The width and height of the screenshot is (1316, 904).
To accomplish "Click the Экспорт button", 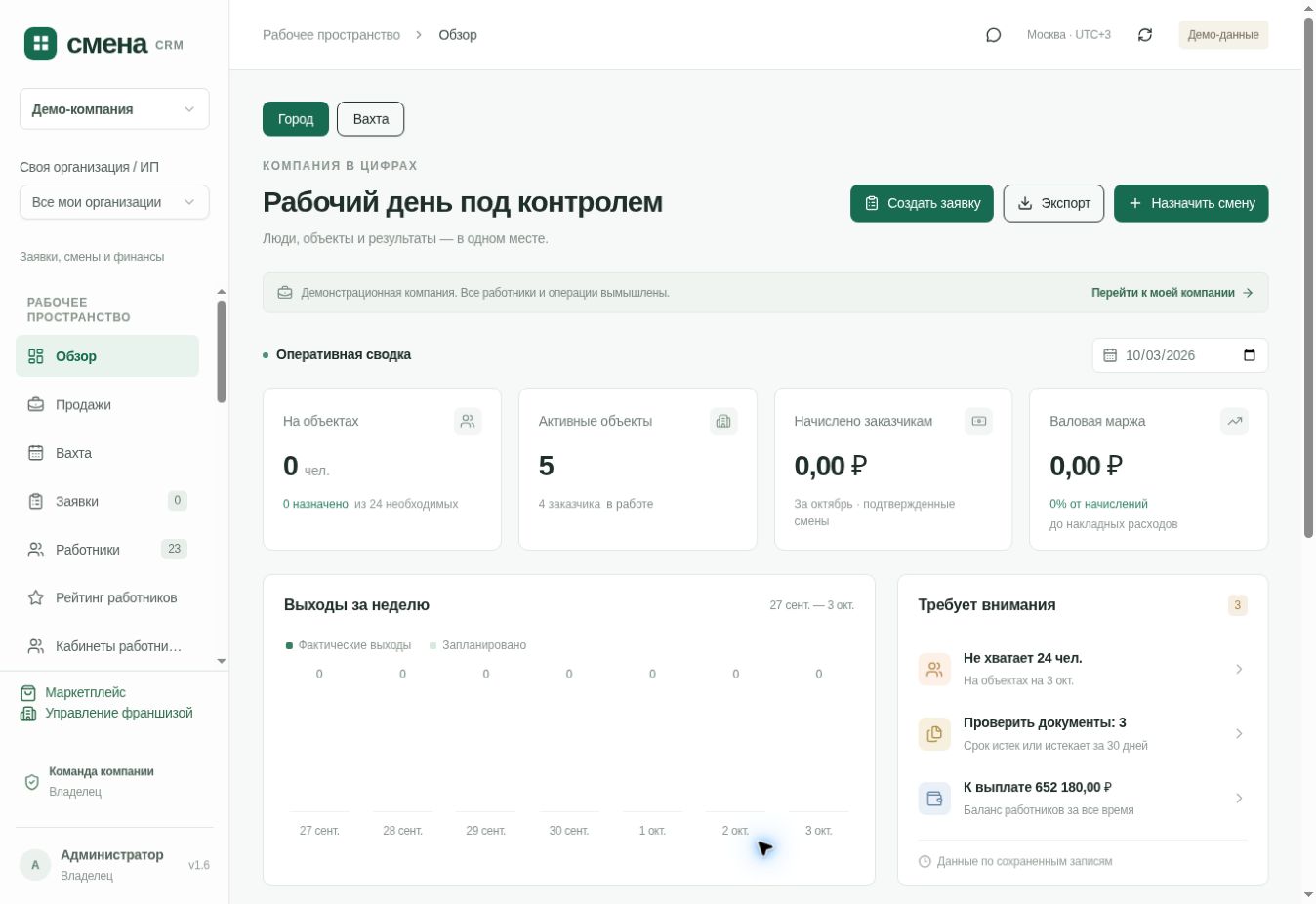I will coord(1054,203).
